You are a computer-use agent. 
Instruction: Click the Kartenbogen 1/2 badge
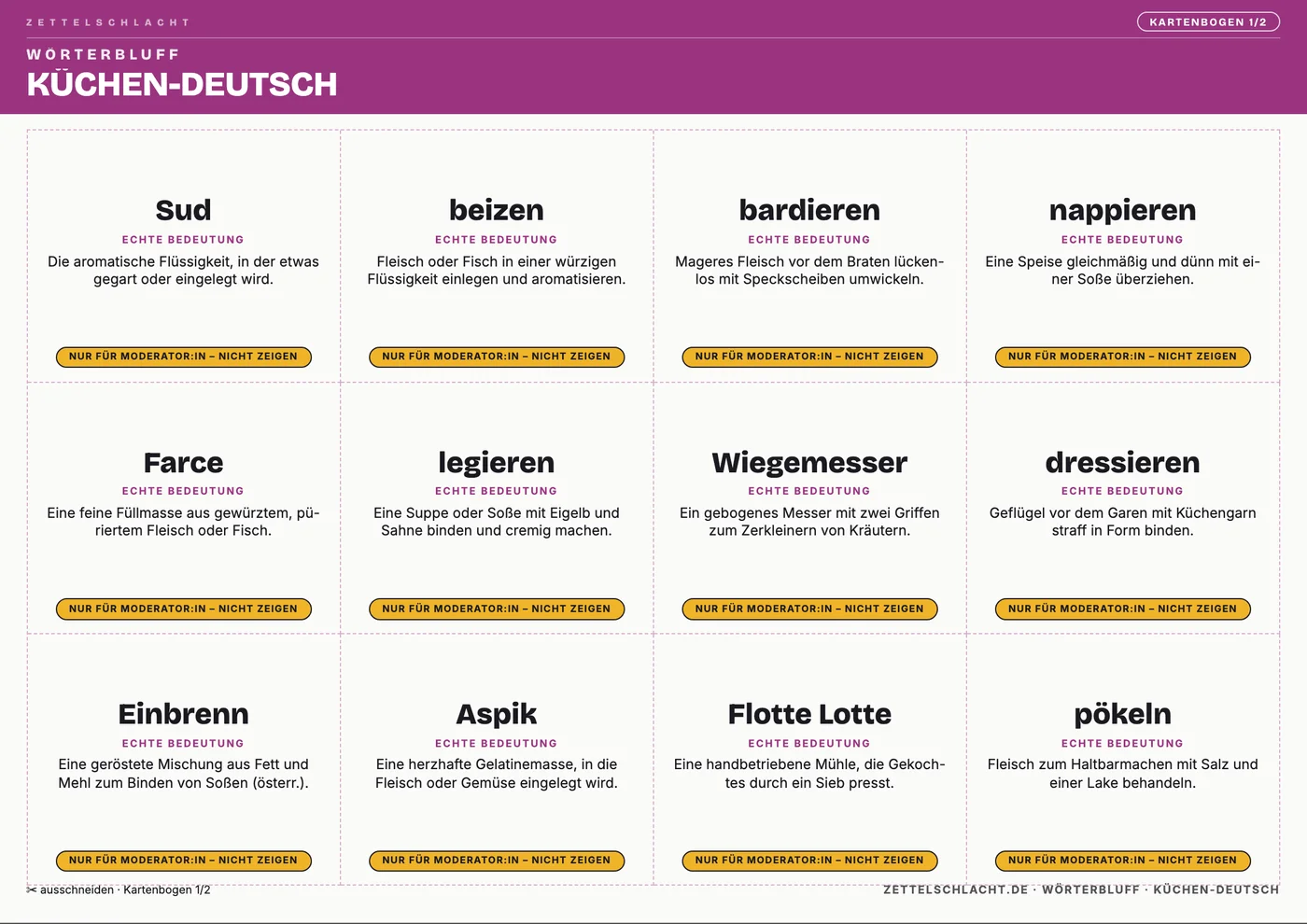pyautogui.click(x=1208, y=21)
